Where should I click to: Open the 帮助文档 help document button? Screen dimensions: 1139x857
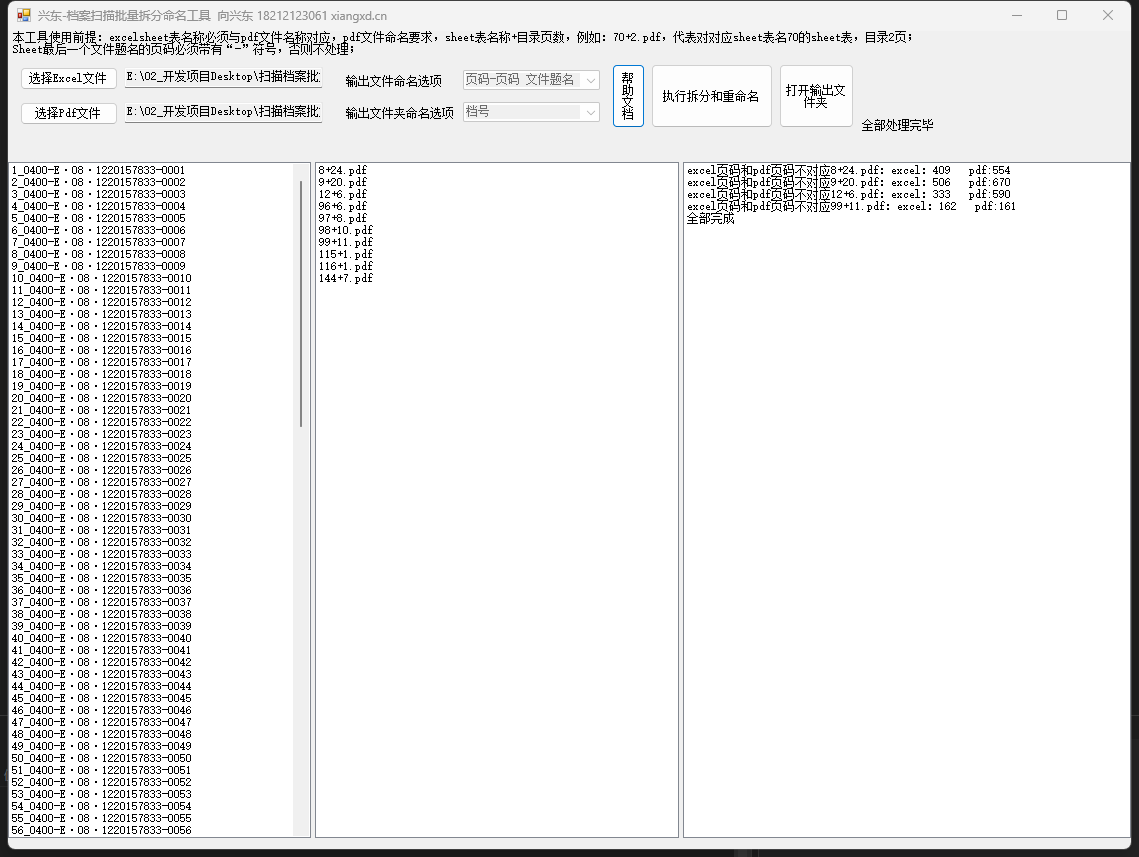pos(628,96)
